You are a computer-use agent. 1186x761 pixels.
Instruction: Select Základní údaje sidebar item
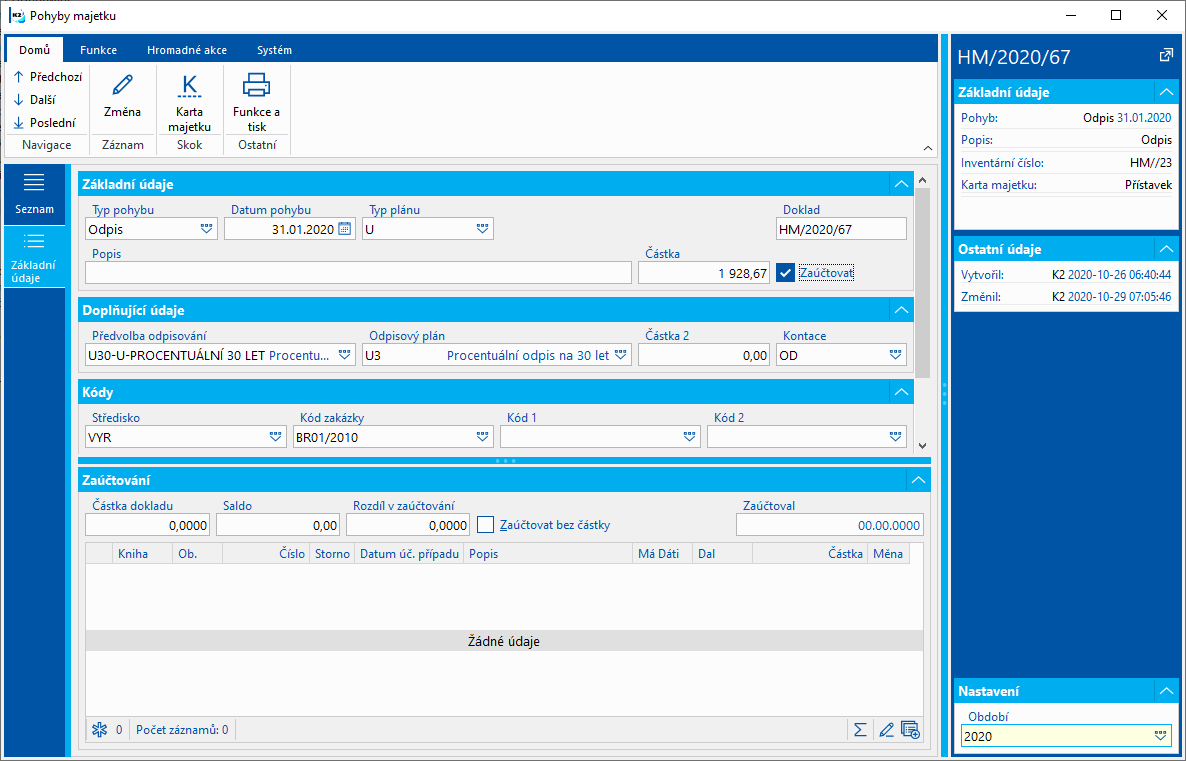point(34,257)
